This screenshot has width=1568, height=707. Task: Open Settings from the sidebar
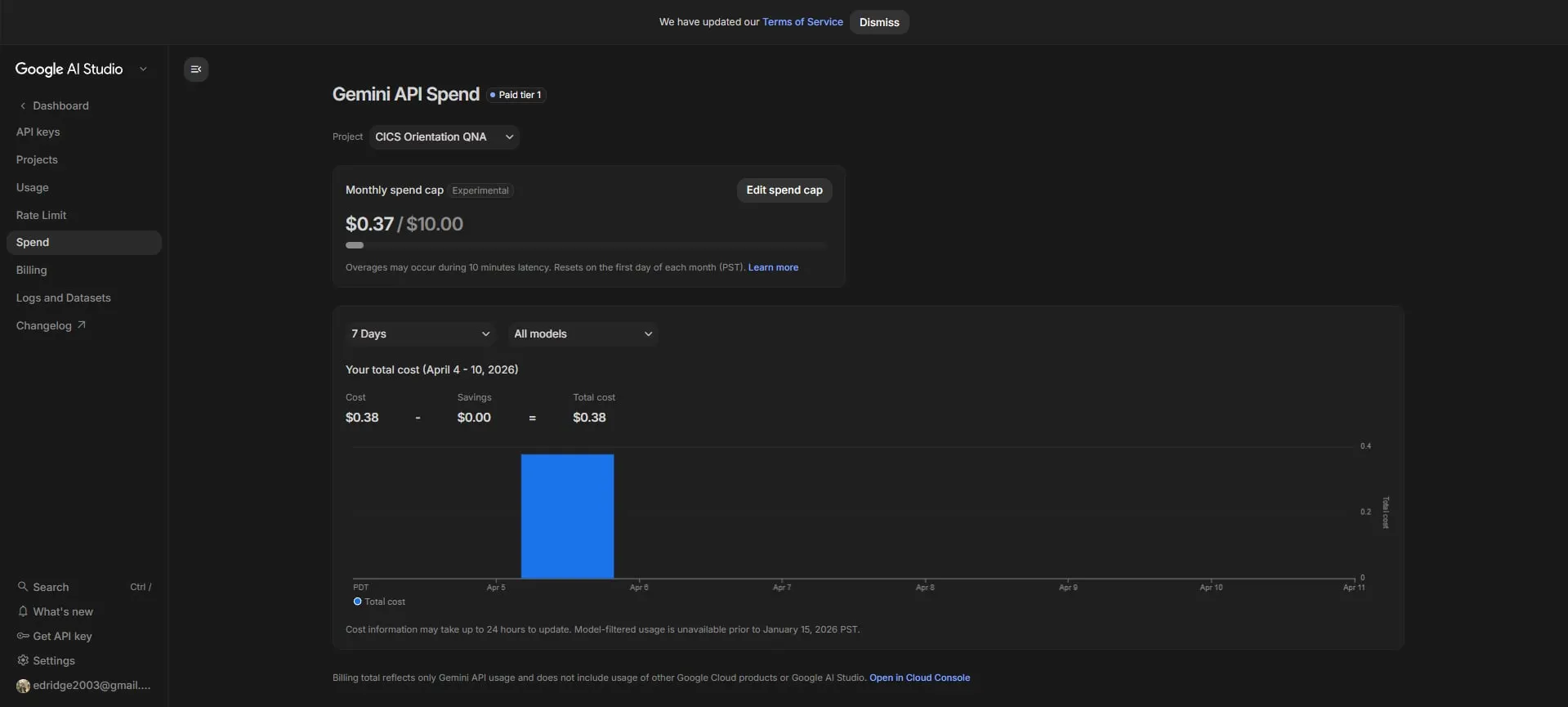tap(54, 660)
